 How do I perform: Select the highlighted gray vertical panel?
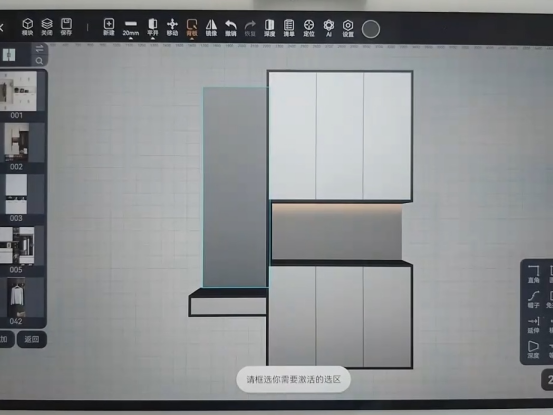click(235, 187)
